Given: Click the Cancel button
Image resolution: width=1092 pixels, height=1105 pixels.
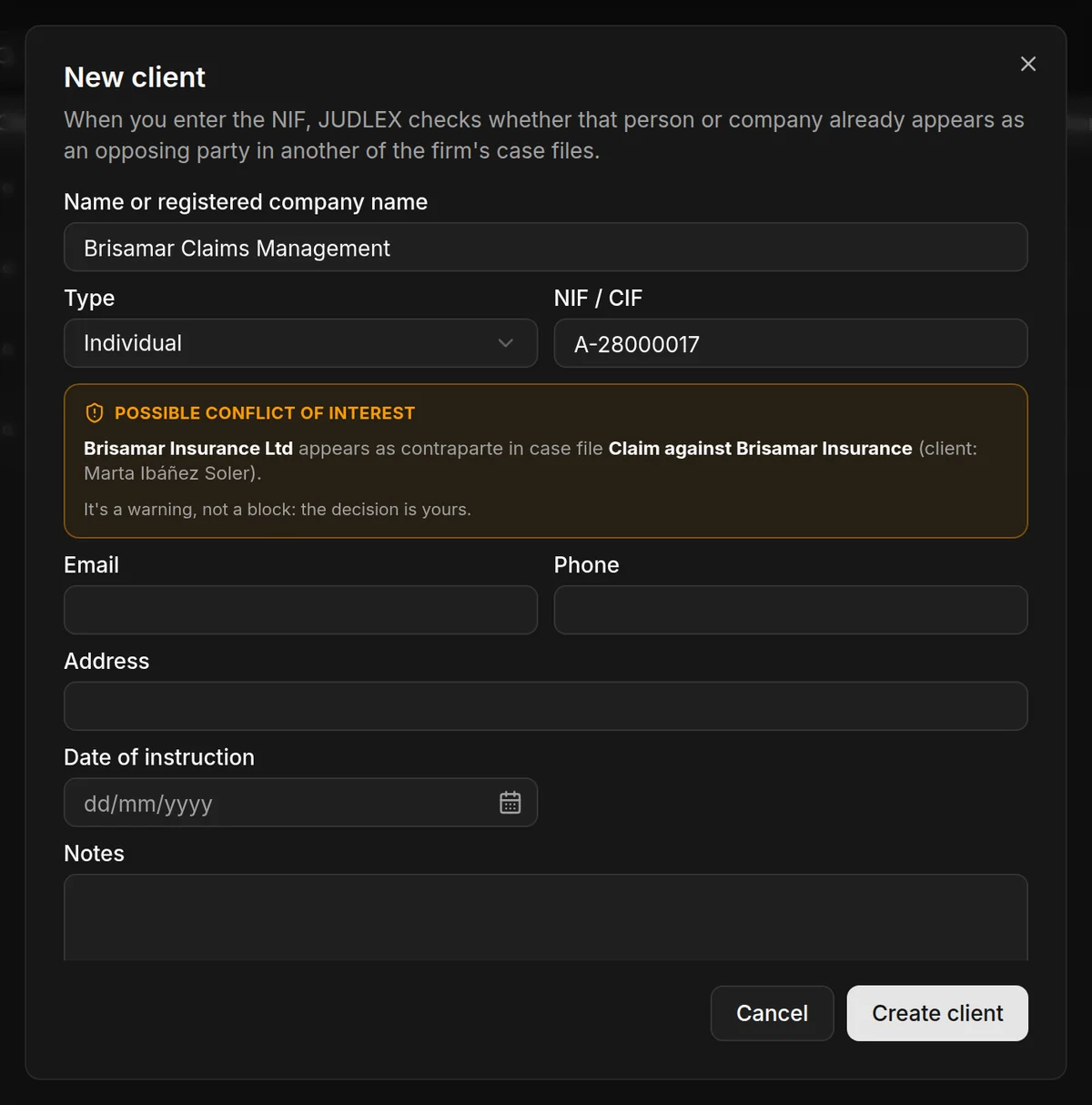Looking at the screenshot, I should coord(772,1013).
